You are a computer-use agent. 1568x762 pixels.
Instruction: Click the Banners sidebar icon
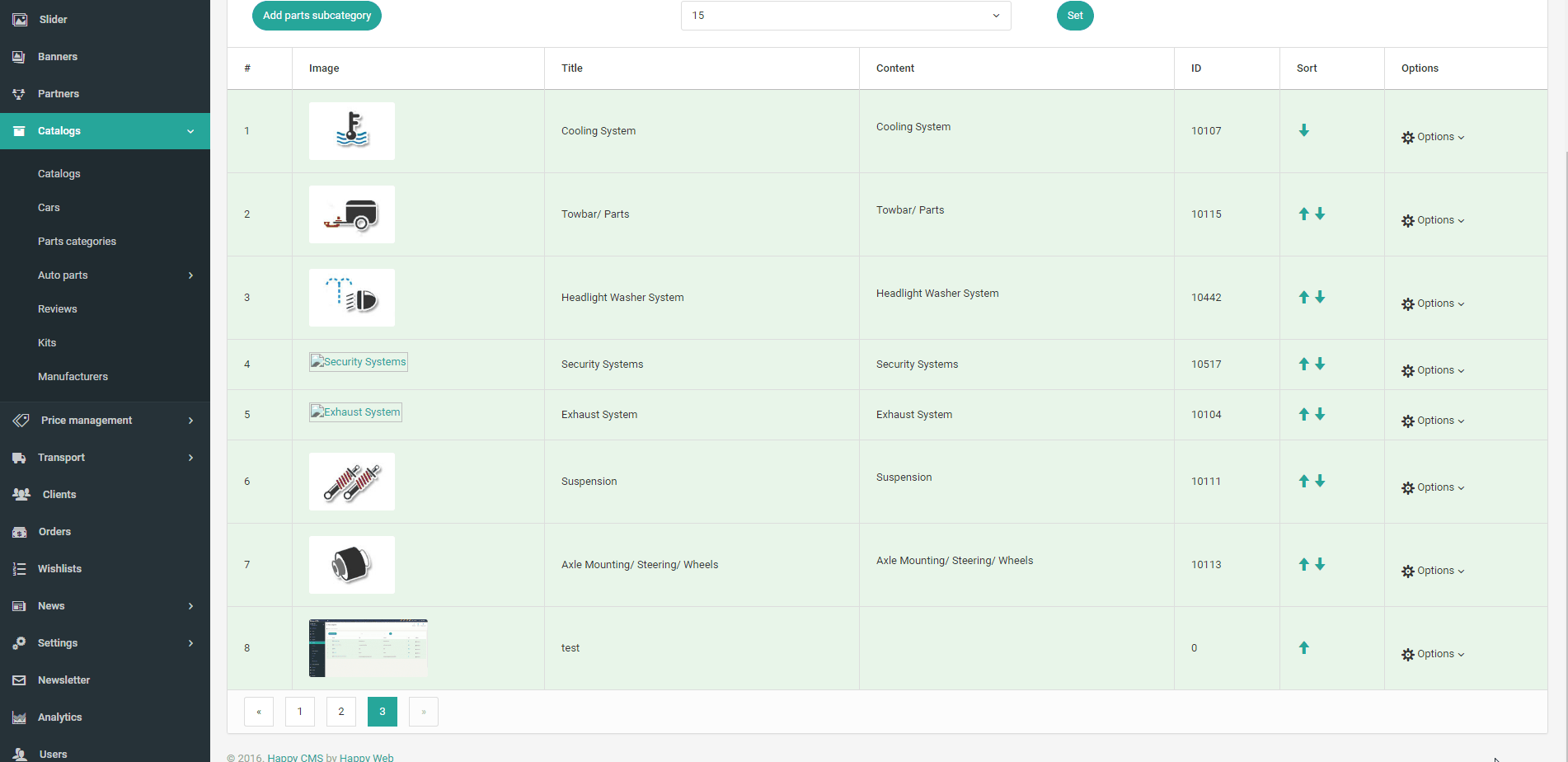19,57
